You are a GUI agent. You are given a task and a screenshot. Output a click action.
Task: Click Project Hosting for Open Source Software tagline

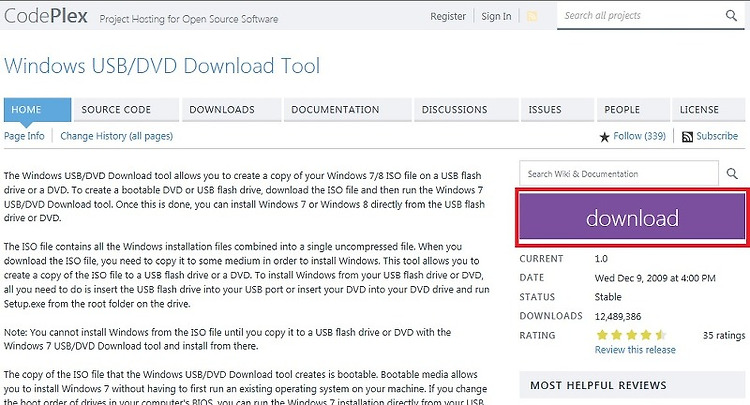point(188,19)
